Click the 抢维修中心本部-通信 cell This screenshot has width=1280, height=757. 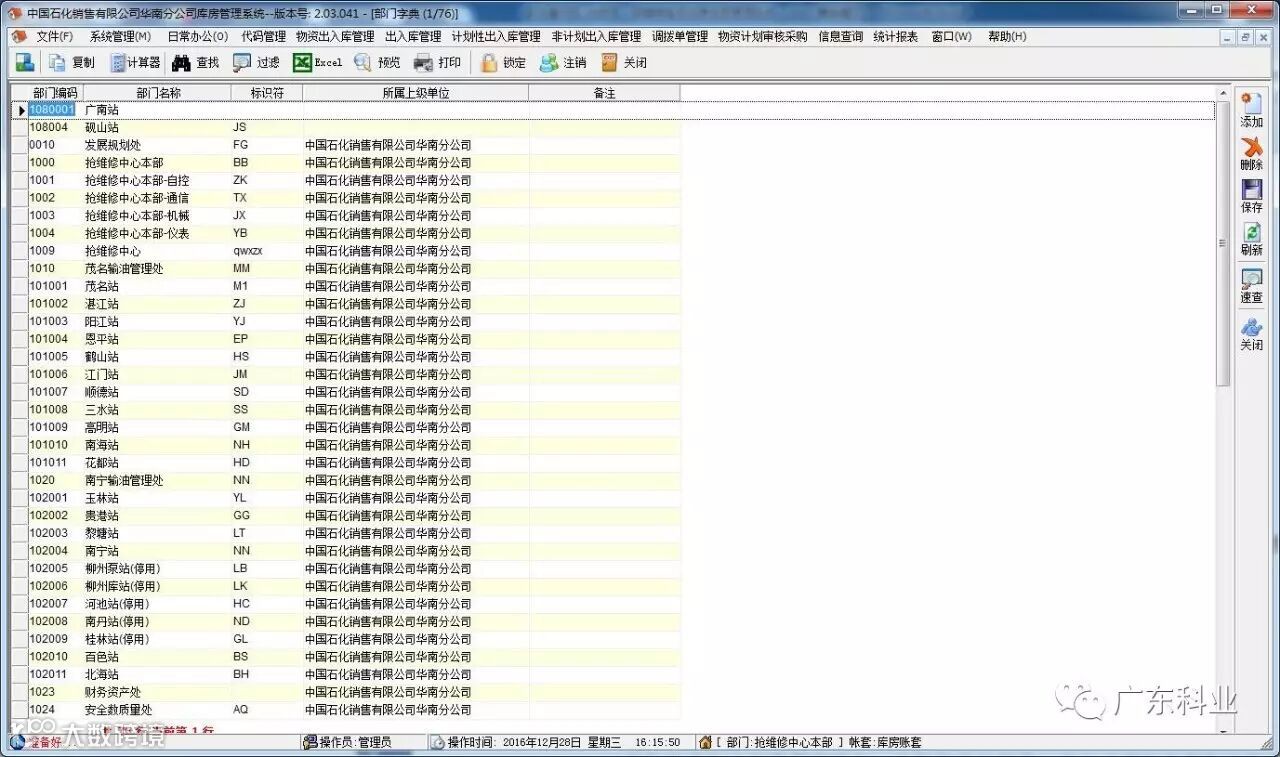[157, 198]
